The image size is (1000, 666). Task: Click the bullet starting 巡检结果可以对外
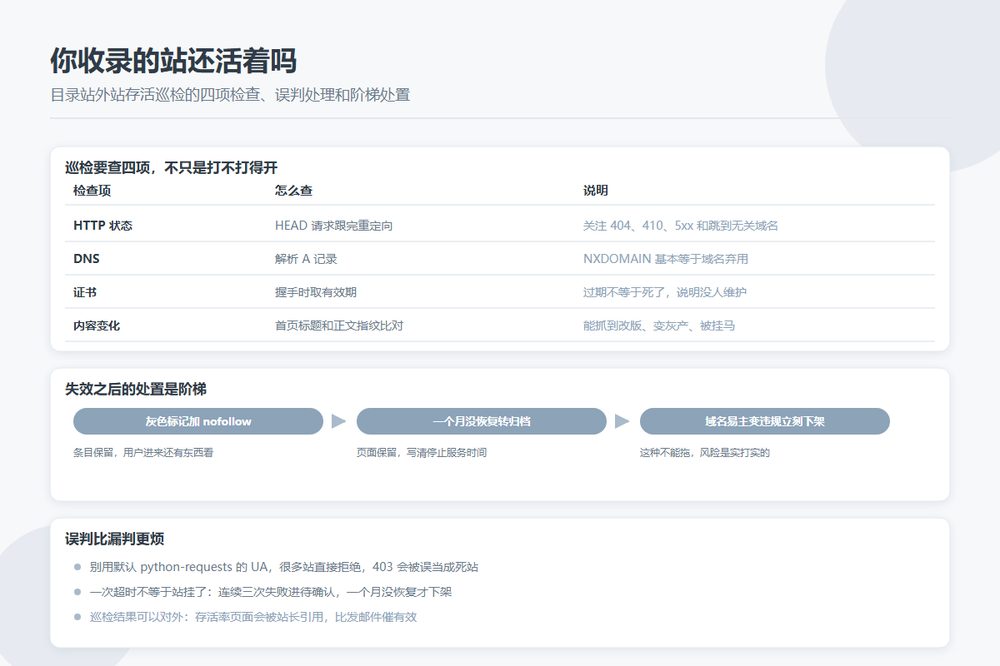coord(253,617)
